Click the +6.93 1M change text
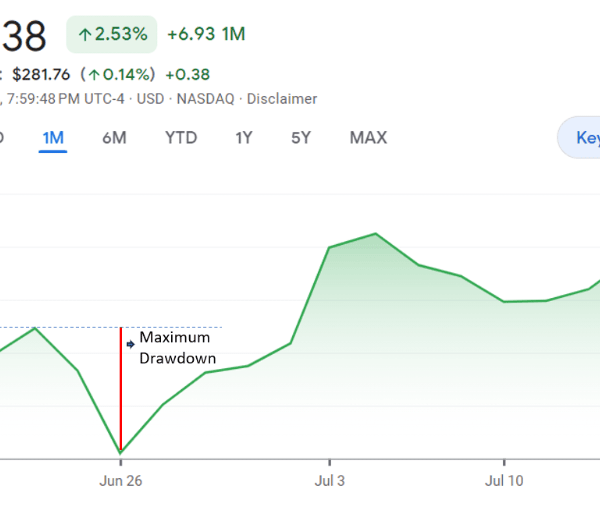 tap(206, 34)
